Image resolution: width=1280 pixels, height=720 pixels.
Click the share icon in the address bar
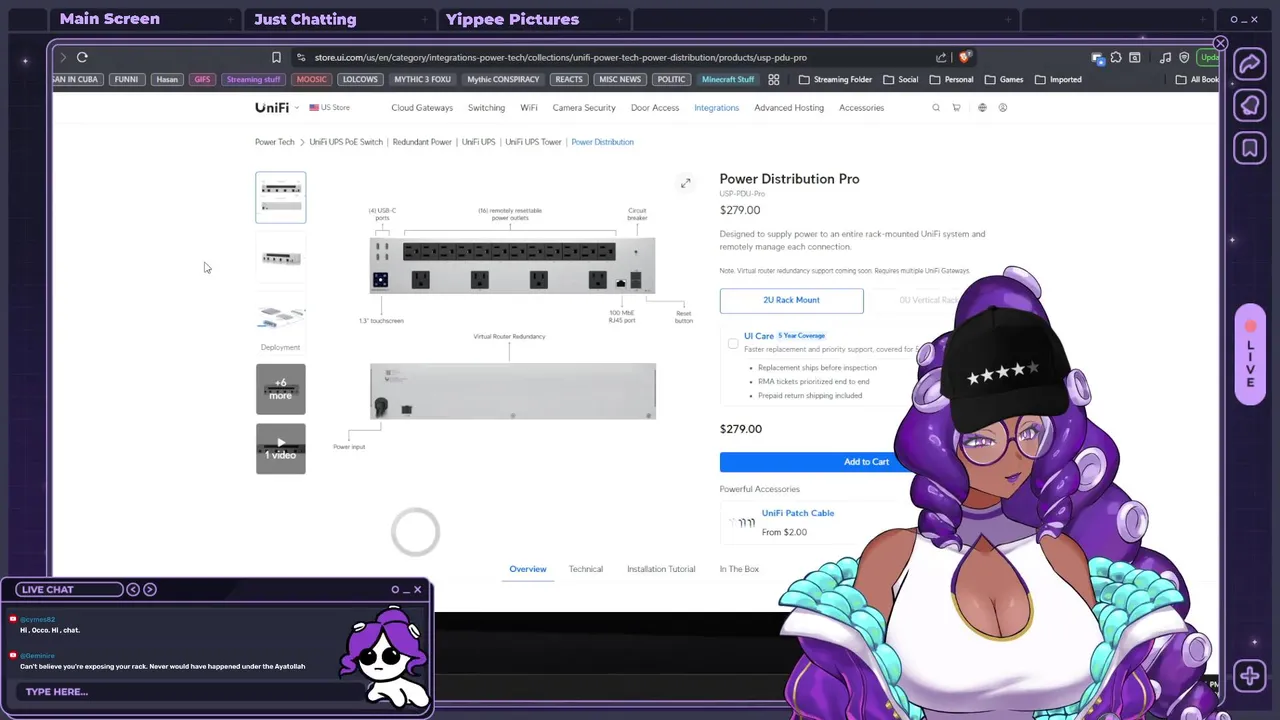pos(941,57)
